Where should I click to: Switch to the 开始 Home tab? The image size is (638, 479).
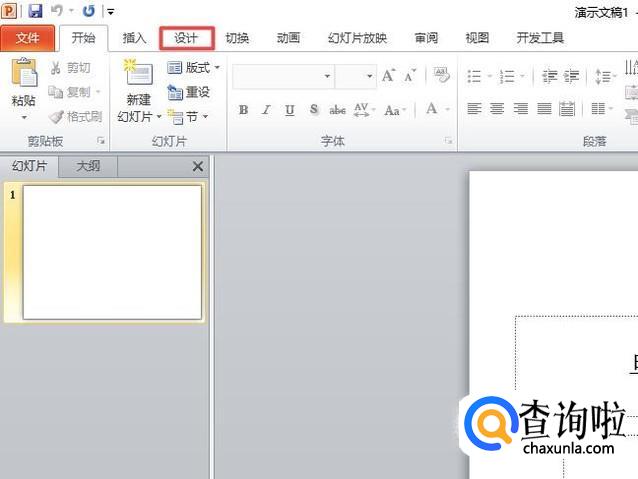(x=83, y=38)
